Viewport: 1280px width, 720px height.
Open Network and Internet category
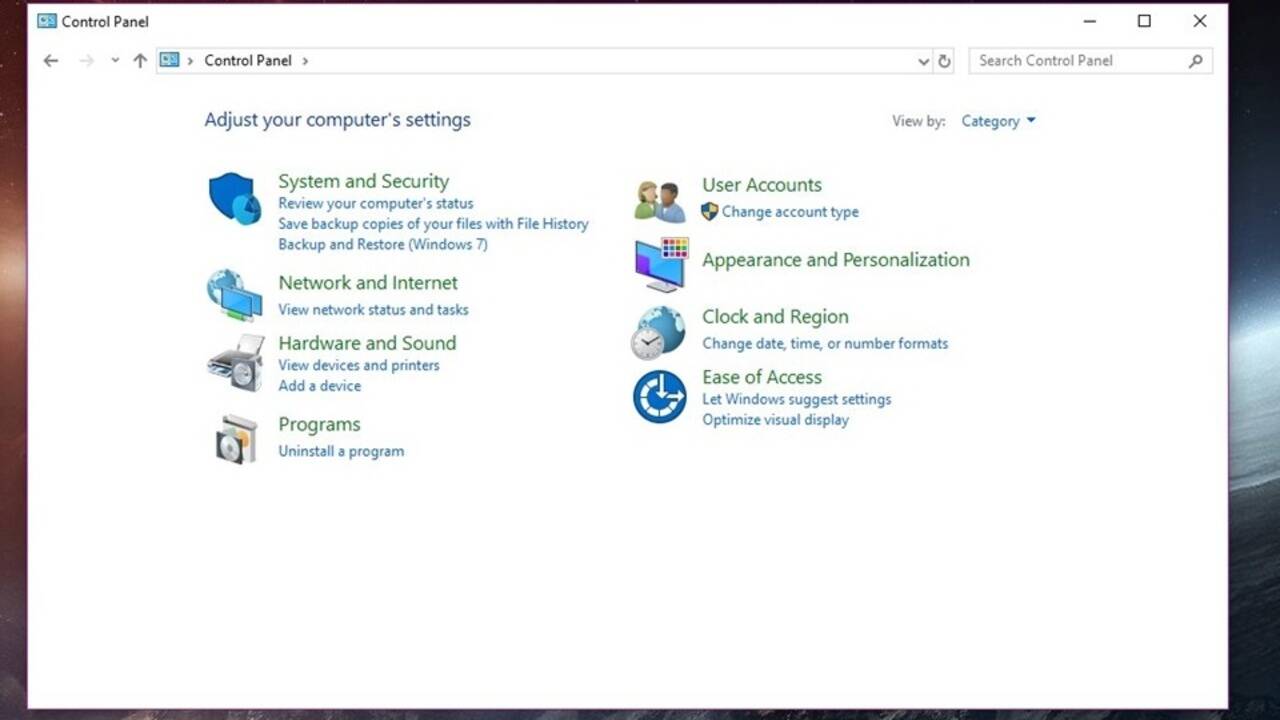[368, 283]
